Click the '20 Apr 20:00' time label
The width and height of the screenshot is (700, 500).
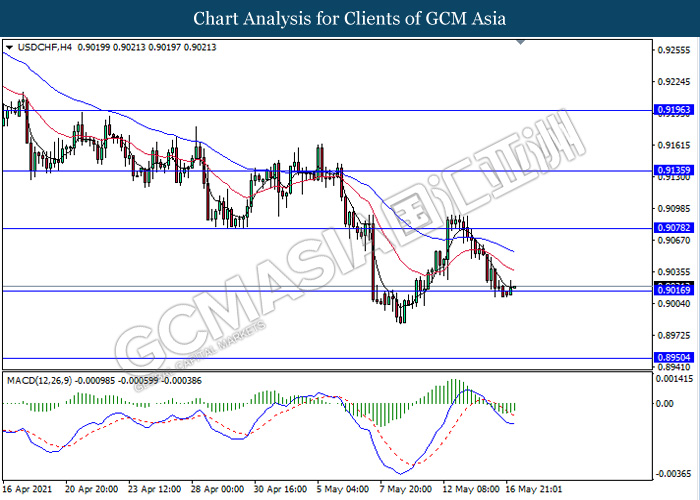pos(92,489)
